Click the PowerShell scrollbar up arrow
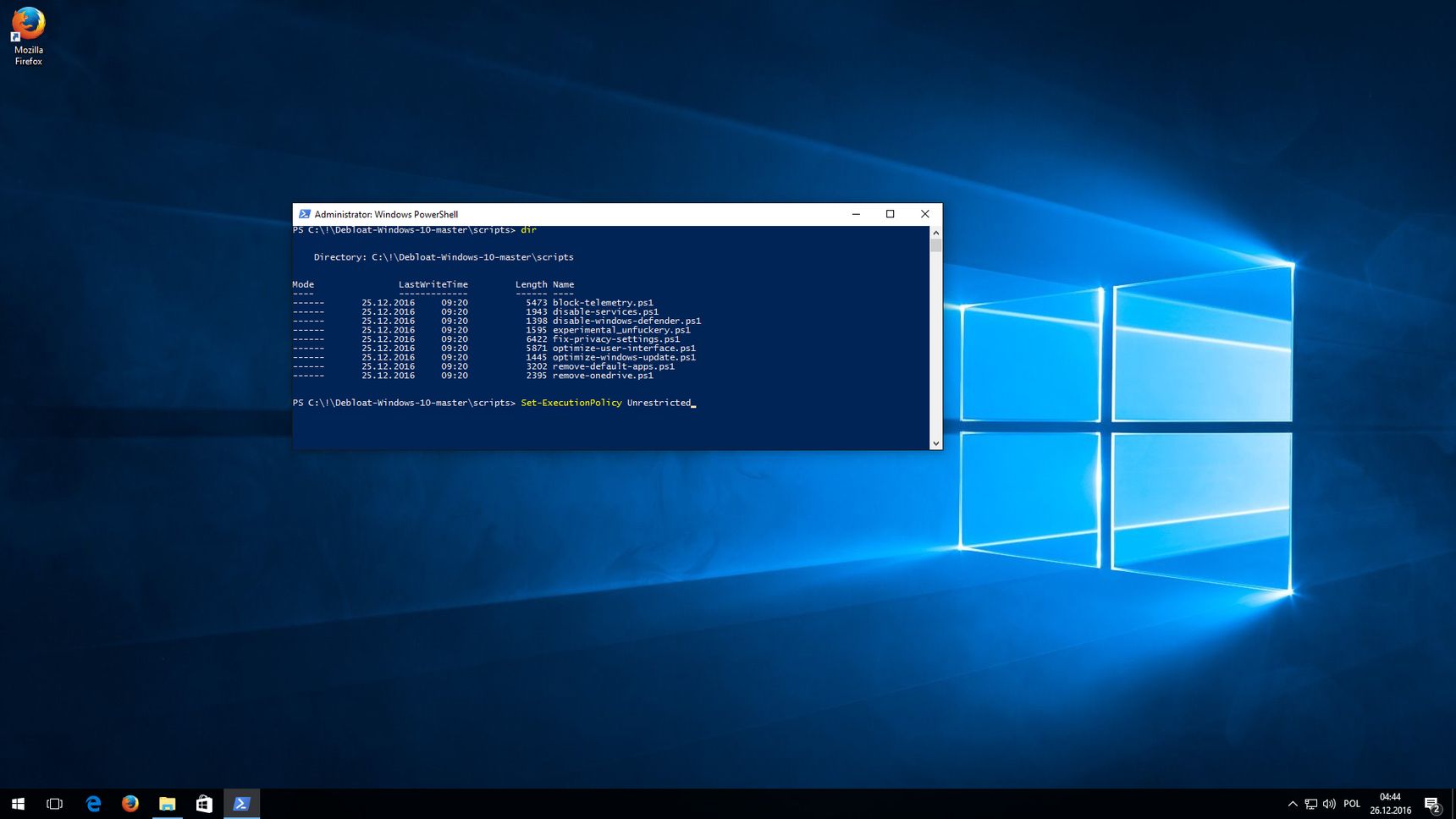The height and width of the screenshot is (819, 1456). pos(935,233)
